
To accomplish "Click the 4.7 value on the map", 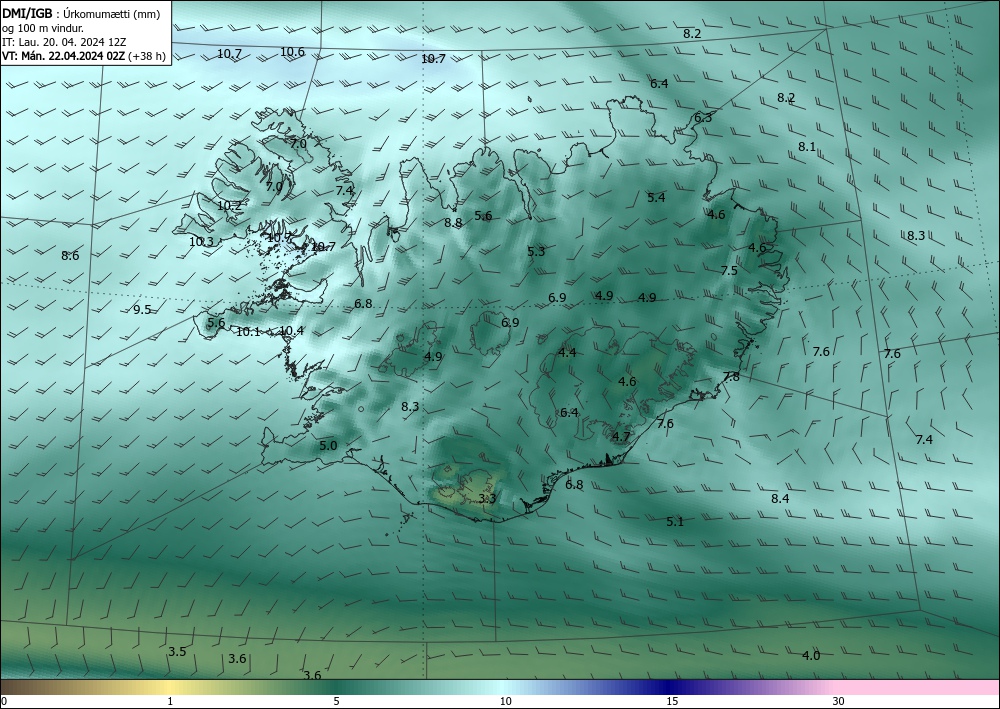I will click(x=621, y=437).
